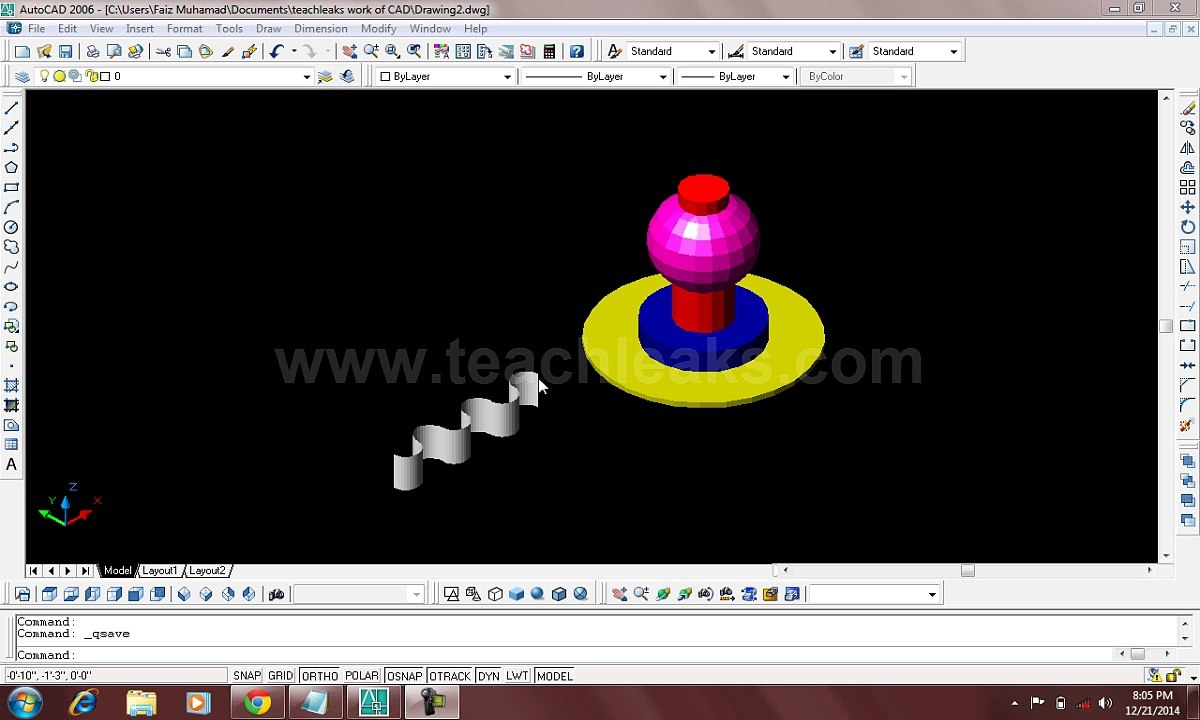Open the Layer Properties Manager icon
This screenshot has height=720, width=1200.
click(22, 76)
